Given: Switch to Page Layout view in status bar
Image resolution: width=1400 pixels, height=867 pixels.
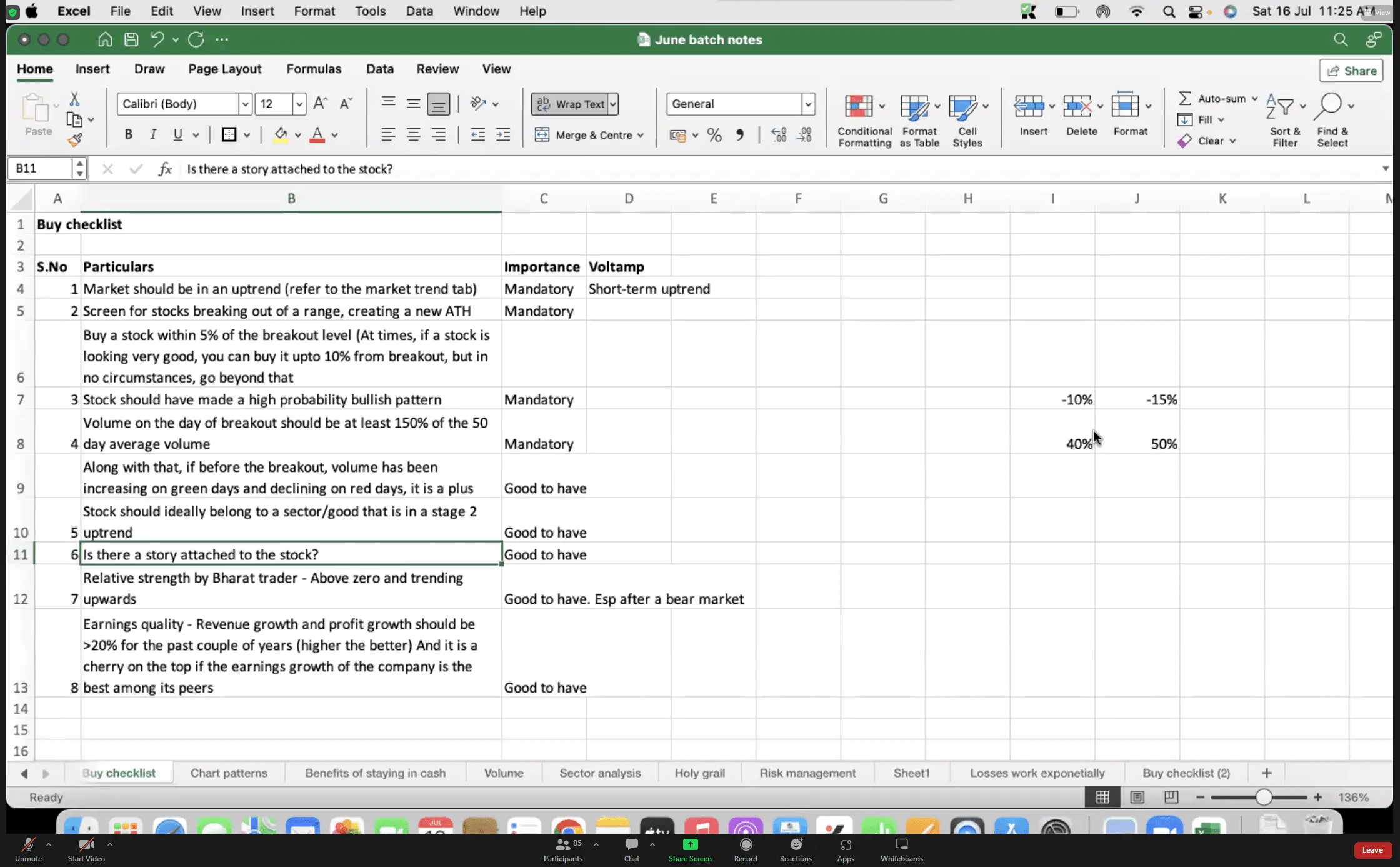Looking at the screenshot, I should point(1137,797).
